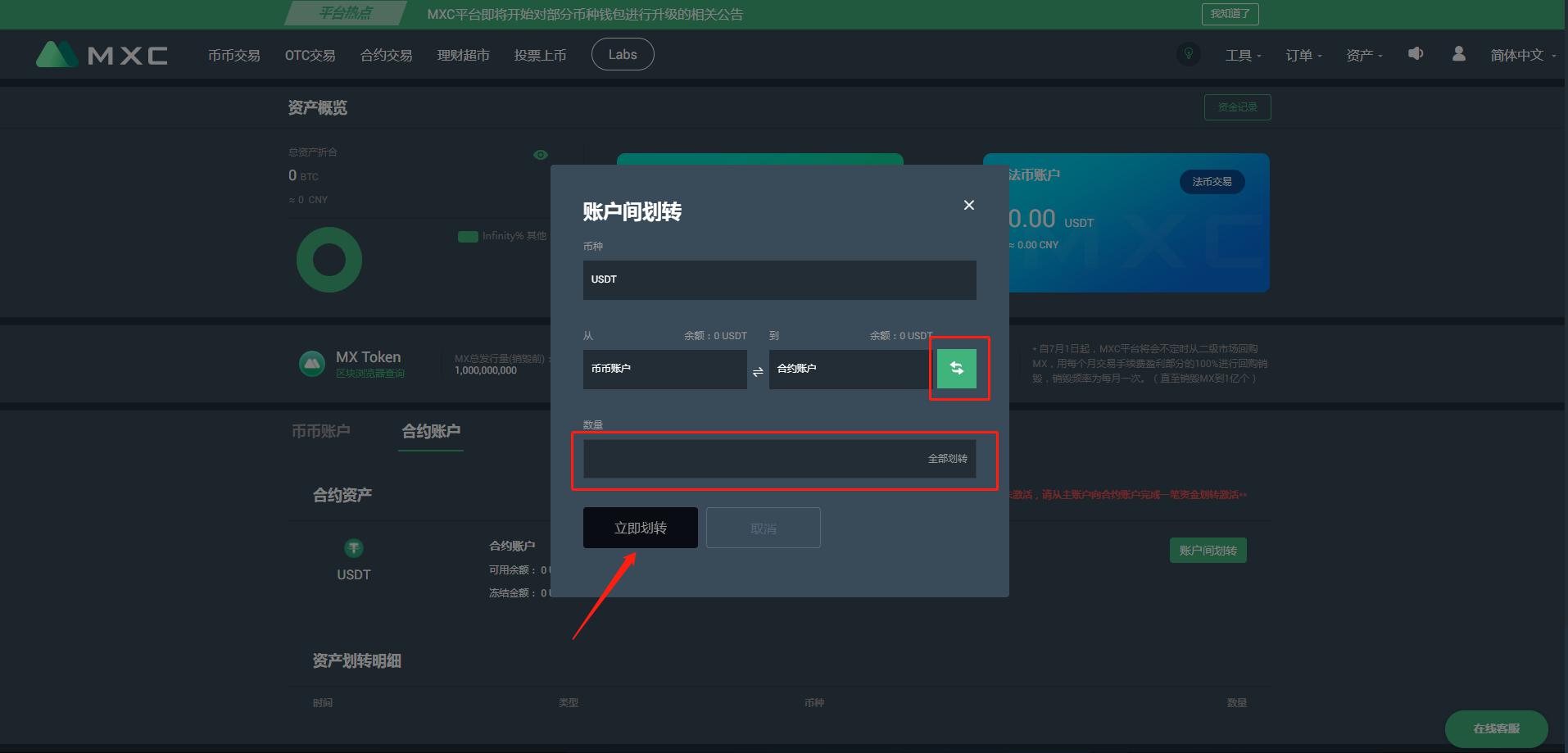Click the 1,000,000,000 MX supply value

pyautogui.click(x=486, y=370)
